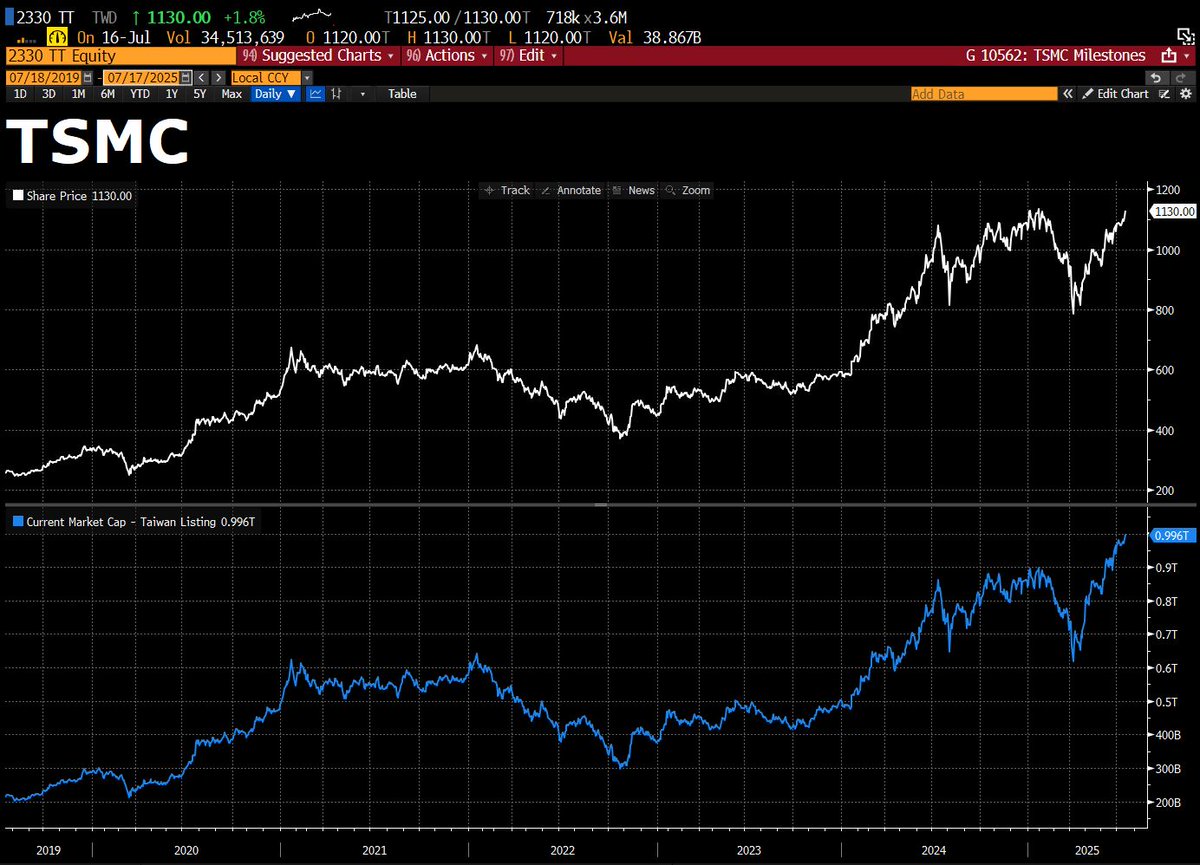
Task: Select the Max range tab
Action: 231,93
